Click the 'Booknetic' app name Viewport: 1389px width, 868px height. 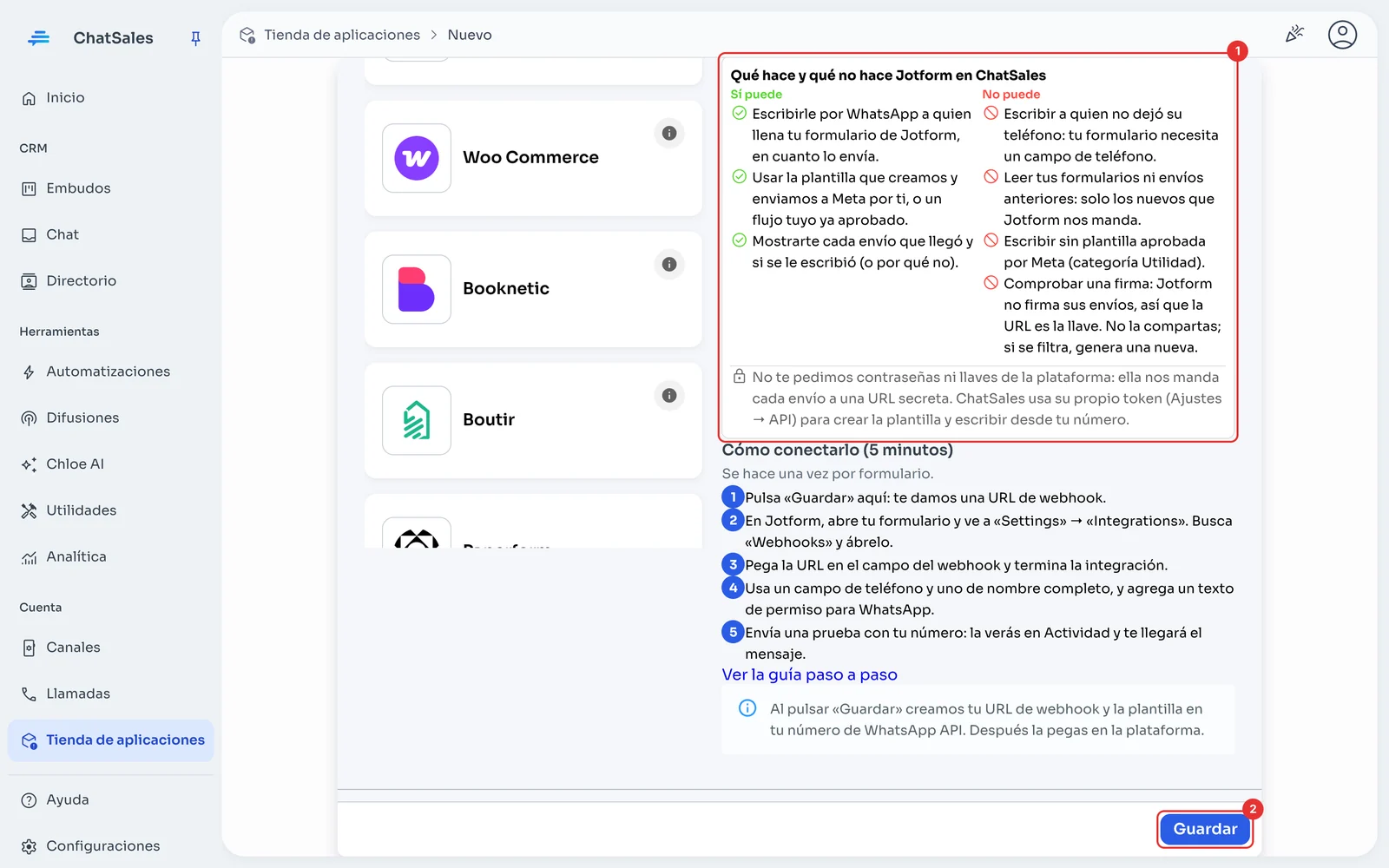tap(506, 288)
